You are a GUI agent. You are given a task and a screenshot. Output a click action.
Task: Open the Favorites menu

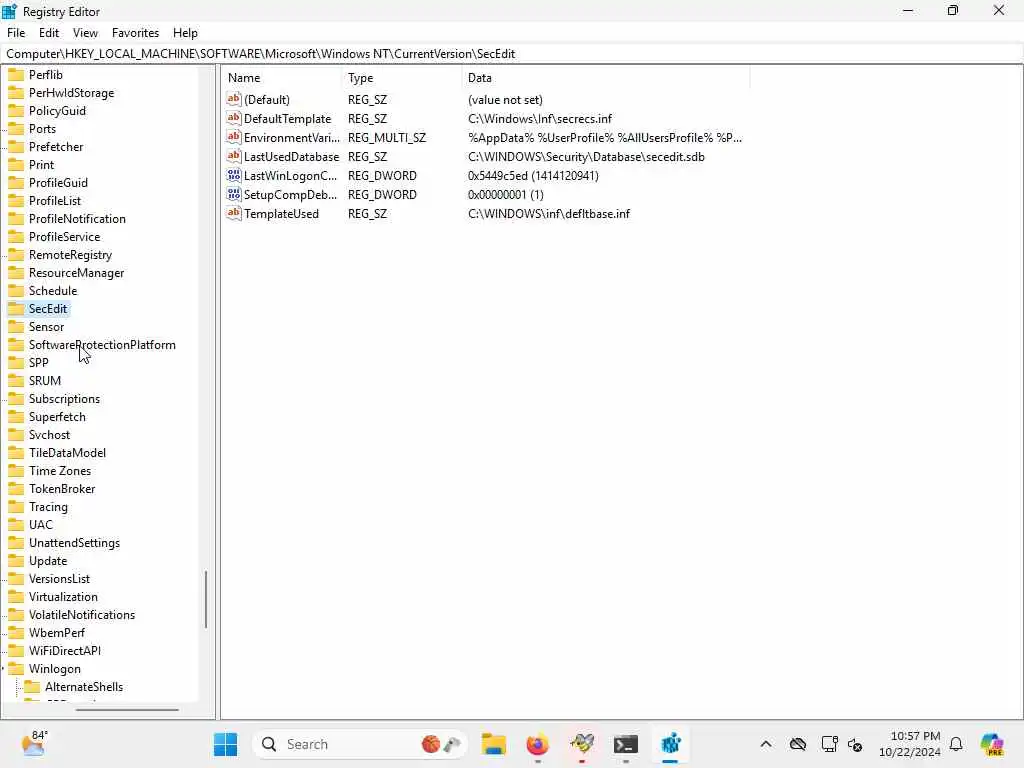[x=135, y=33]
